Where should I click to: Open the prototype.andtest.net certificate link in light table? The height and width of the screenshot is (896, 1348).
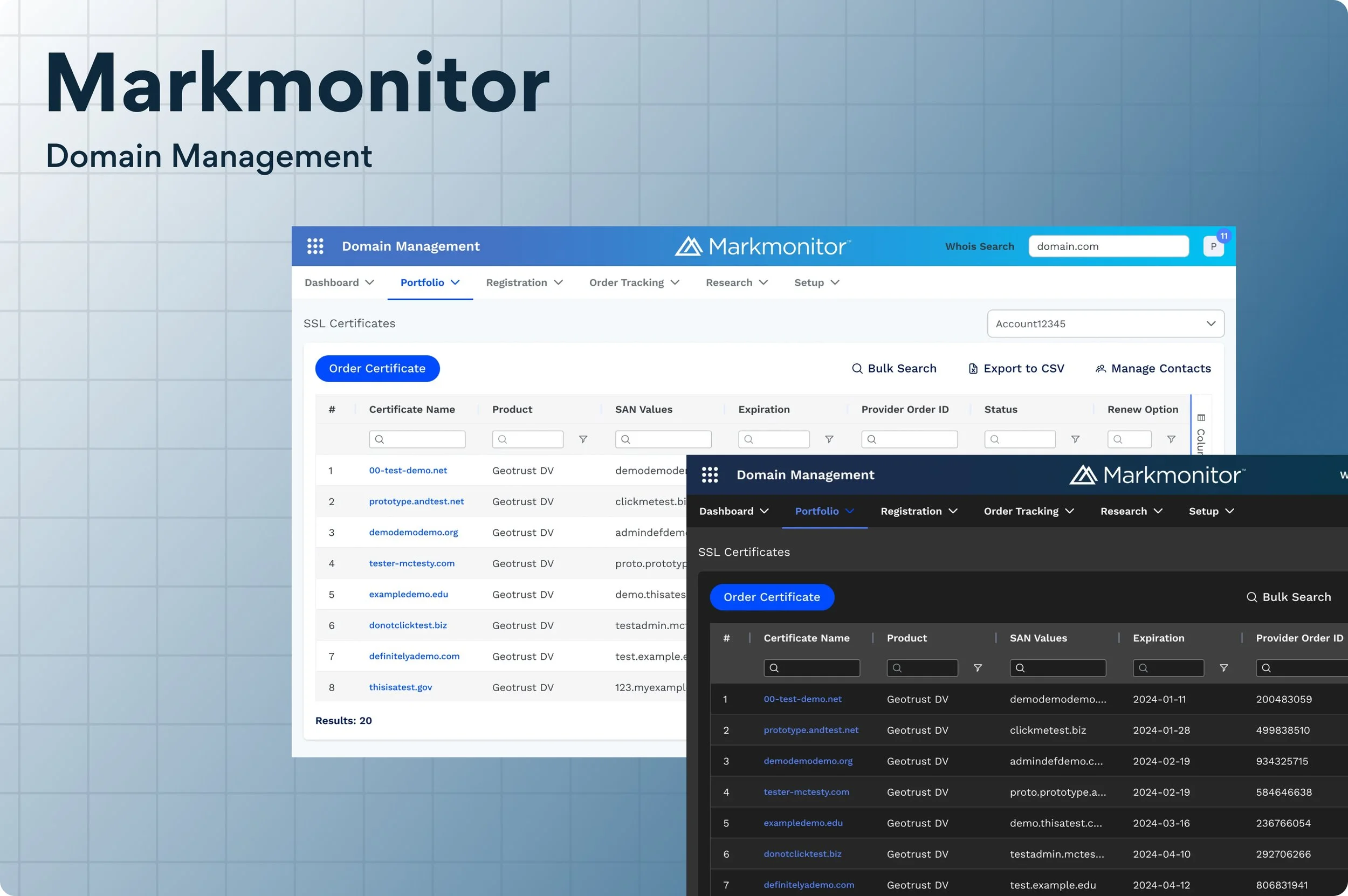(x=416, y=502)
